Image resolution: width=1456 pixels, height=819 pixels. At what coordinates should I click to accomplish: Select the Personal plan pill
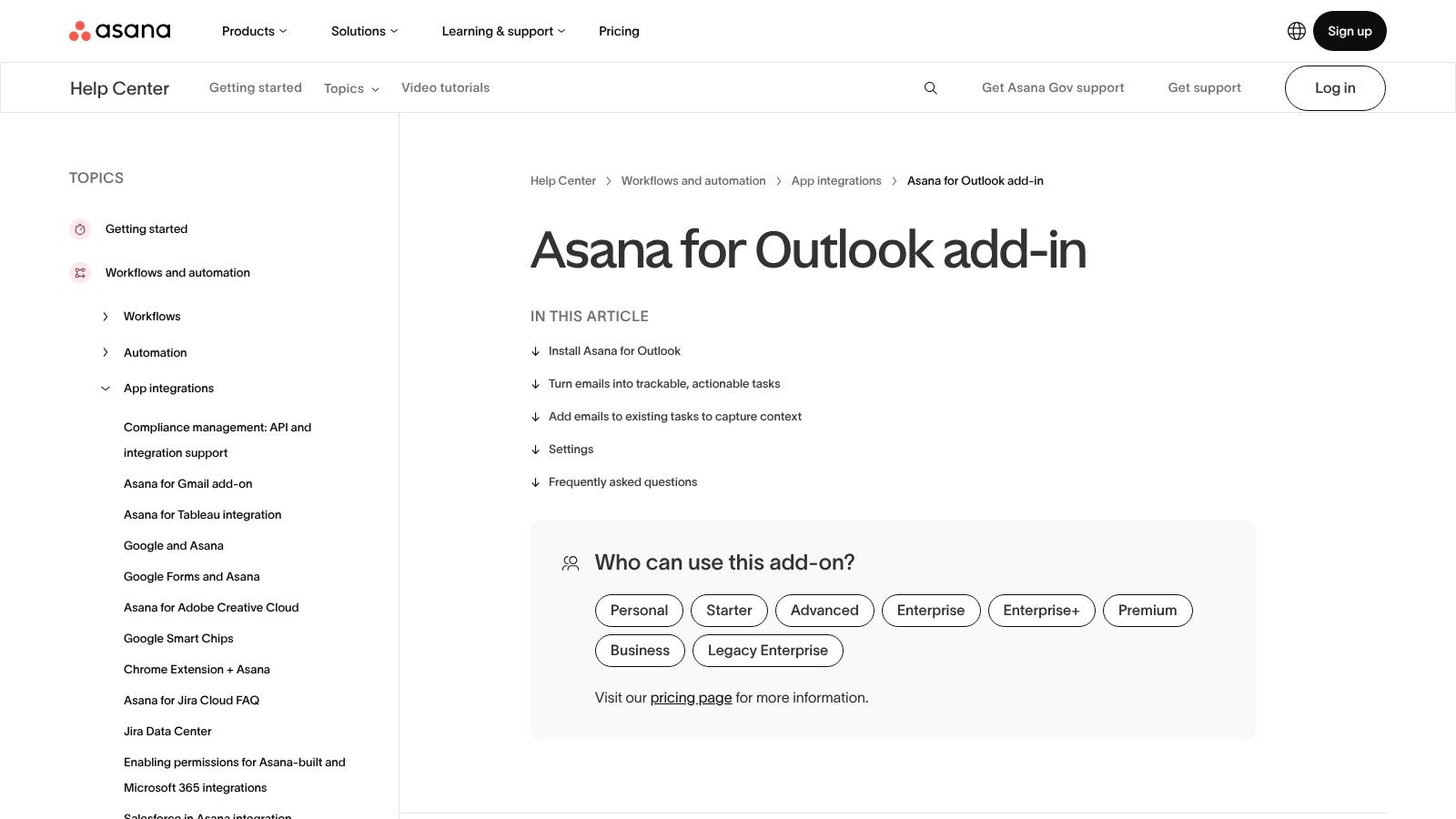point(639,611)
